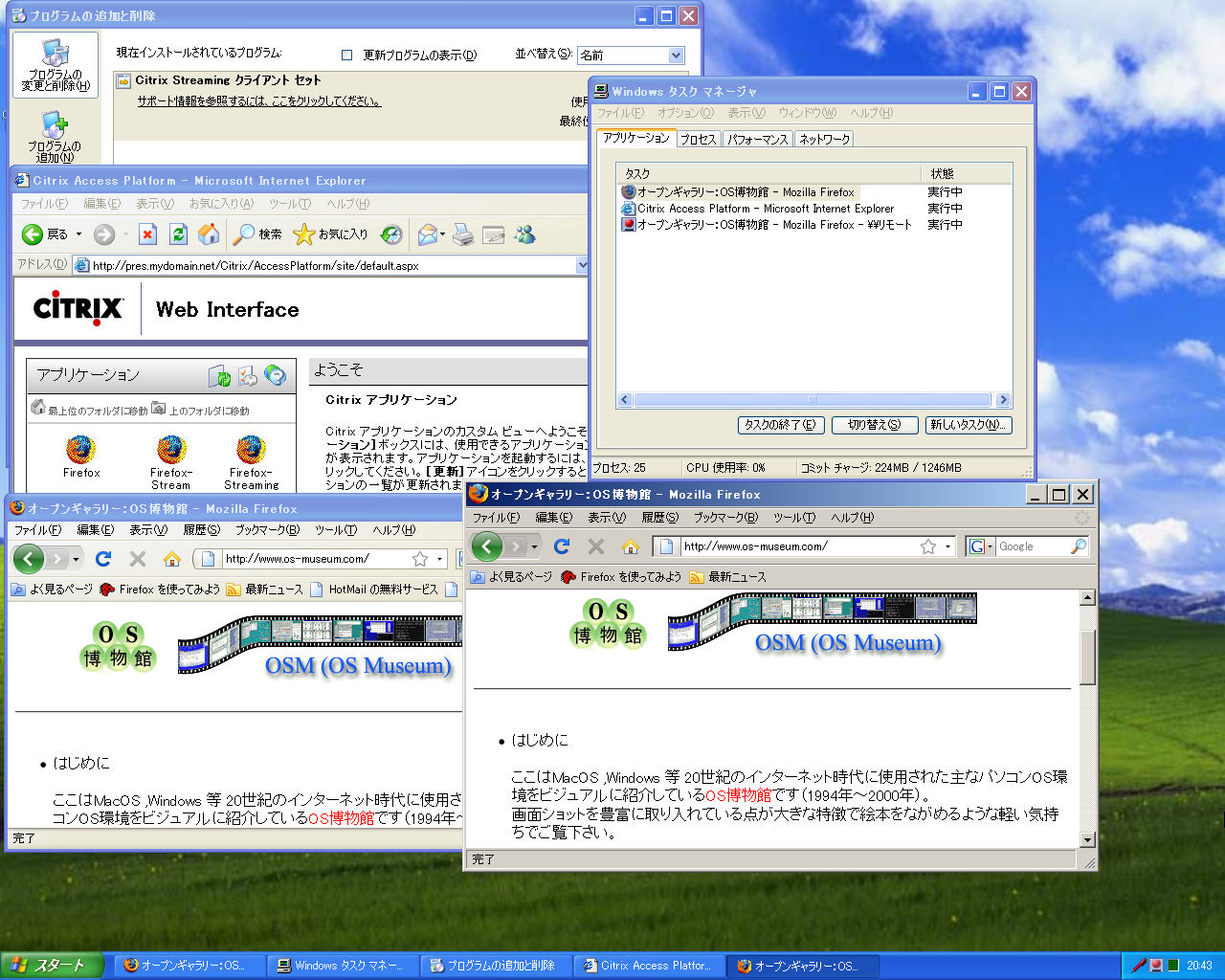1225x980 pixels.
Task: Open Internet Explorer address bar dropdown
Action: 581,265
